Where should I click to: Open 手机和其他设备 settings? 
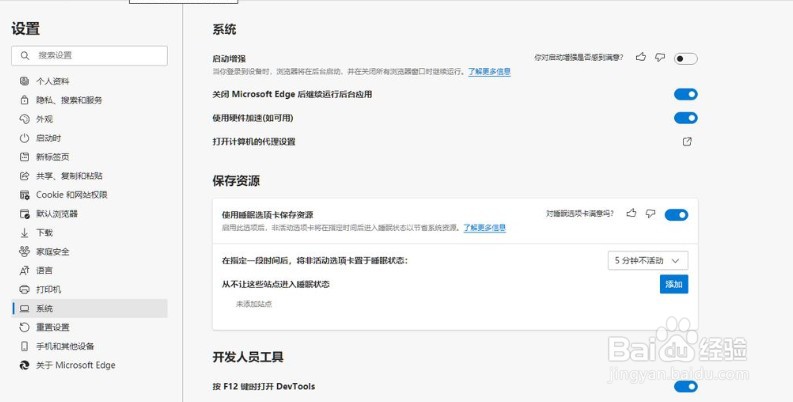coord(90,346)
